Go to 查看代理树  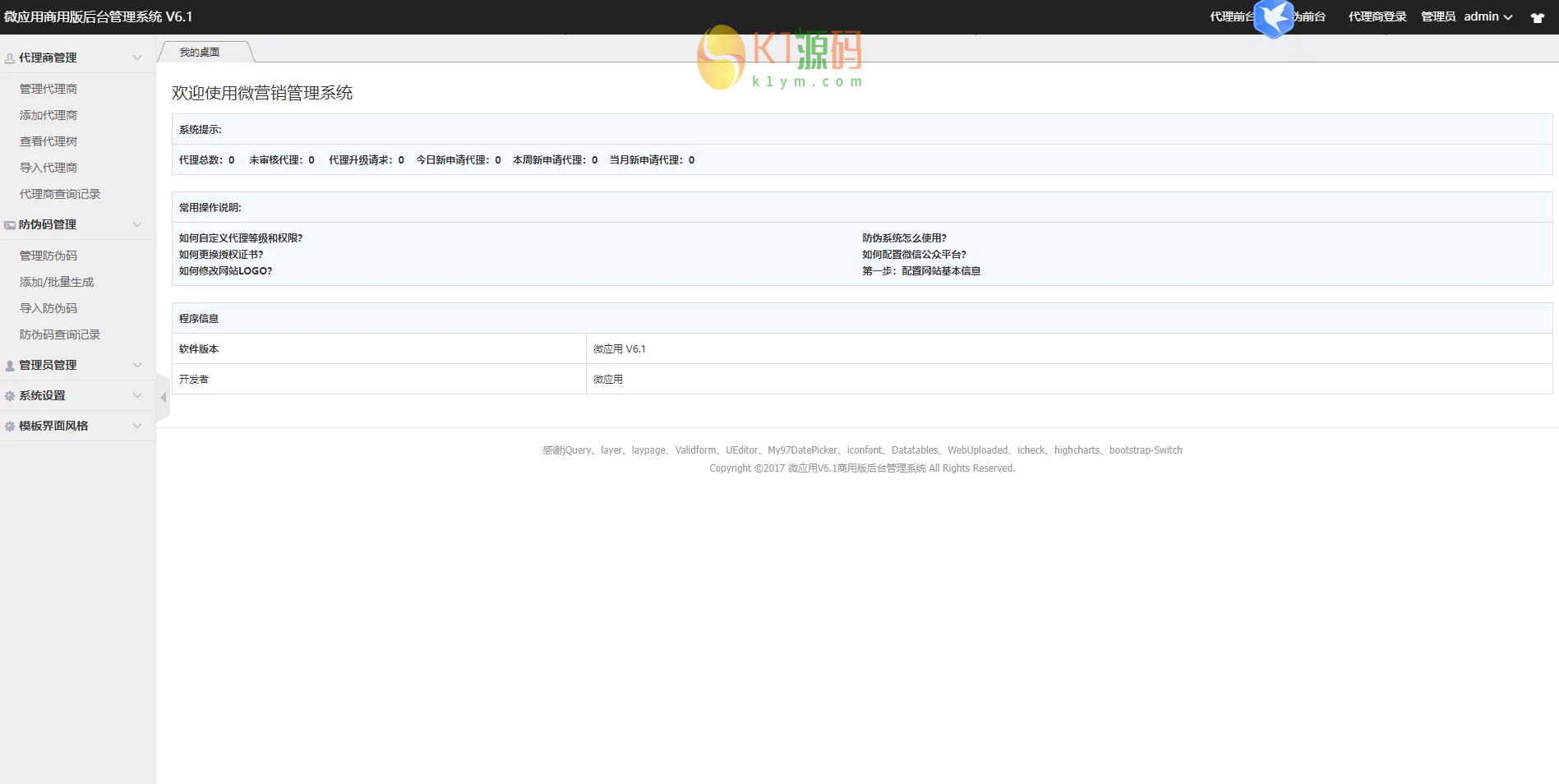48,141
